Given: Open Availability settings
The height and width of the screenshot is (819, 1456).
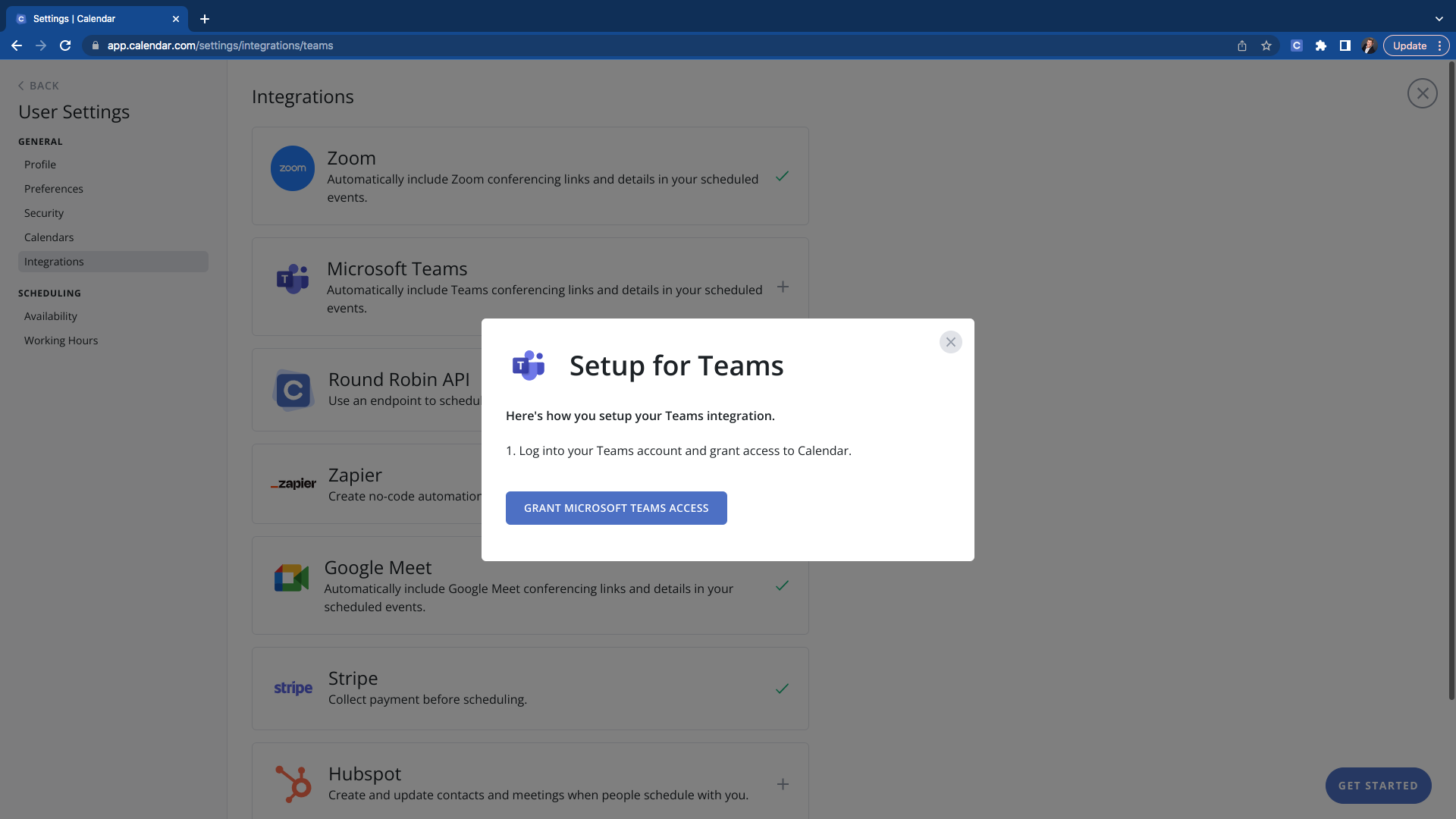Looking at the screenshot, I should pyautogui.click(x=51, y=316).
